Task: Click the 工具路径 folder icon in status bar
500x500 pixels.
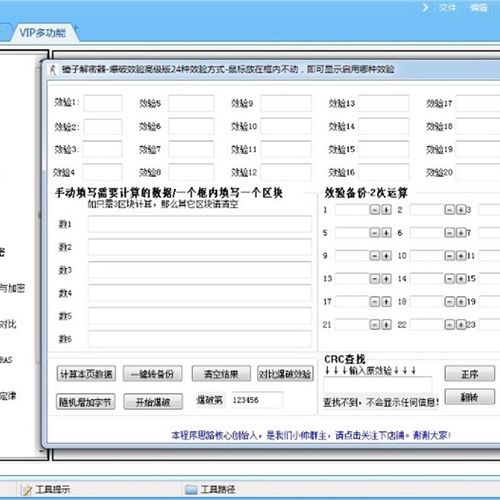Action: (191, 489)
